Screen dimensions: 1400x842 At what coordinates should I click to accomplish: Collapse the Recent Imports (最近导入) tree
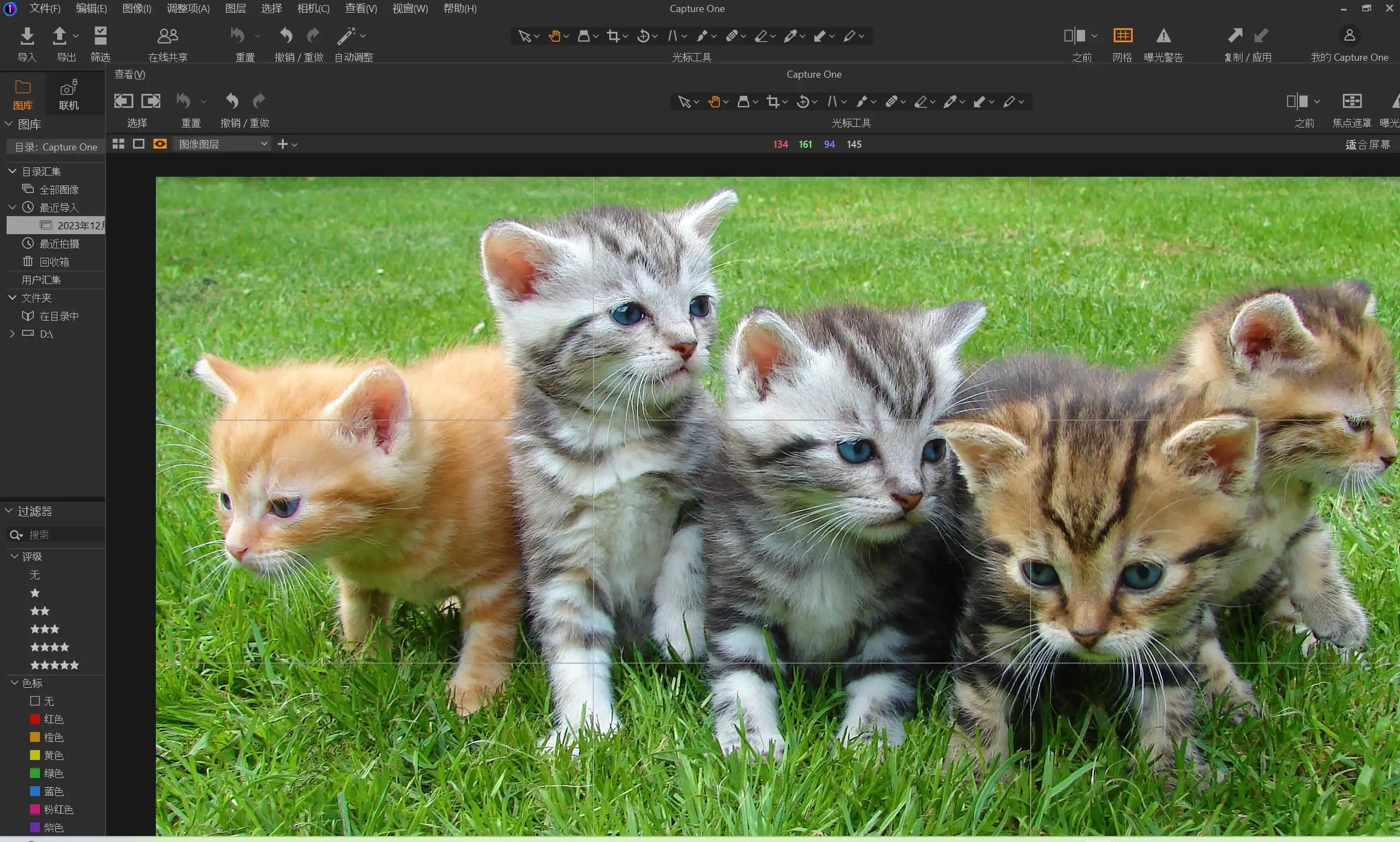tap(12, 208)
